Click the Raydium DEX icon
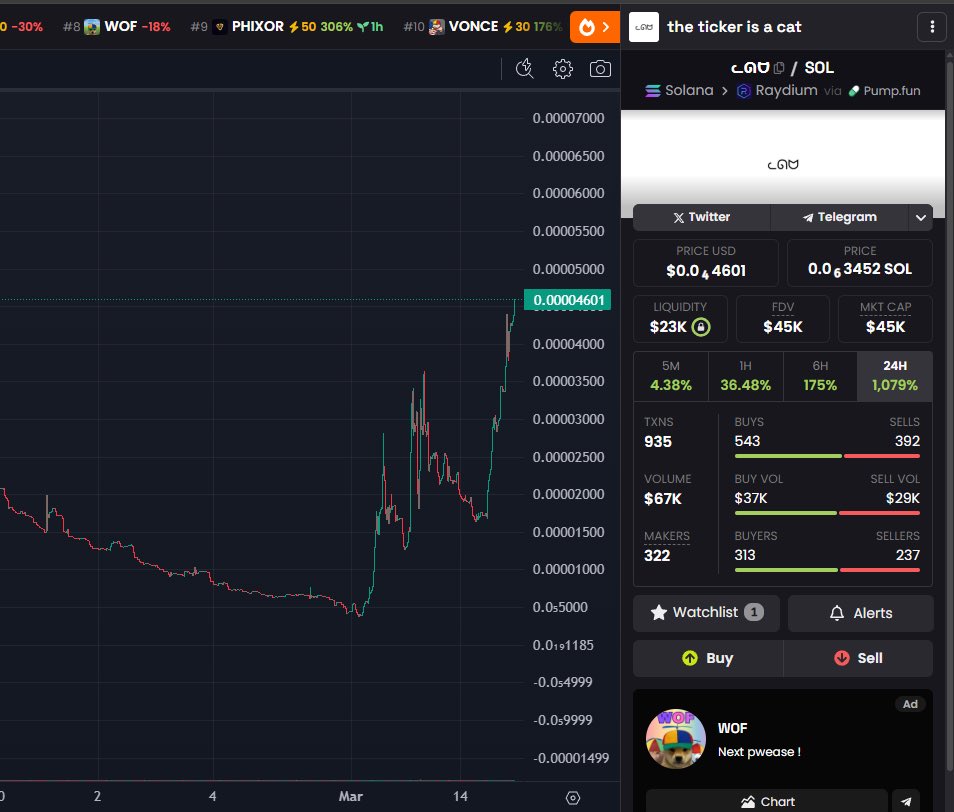The width and height of the screenshot is (954, 812). [743, 91]
